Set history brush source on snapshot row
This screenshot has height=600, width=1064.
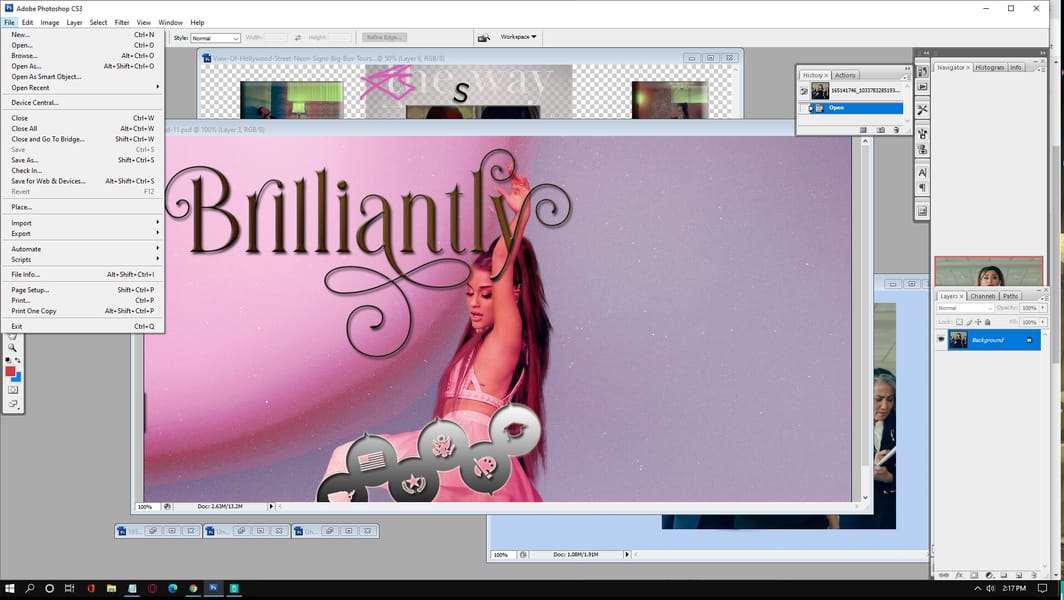[804, 91]
